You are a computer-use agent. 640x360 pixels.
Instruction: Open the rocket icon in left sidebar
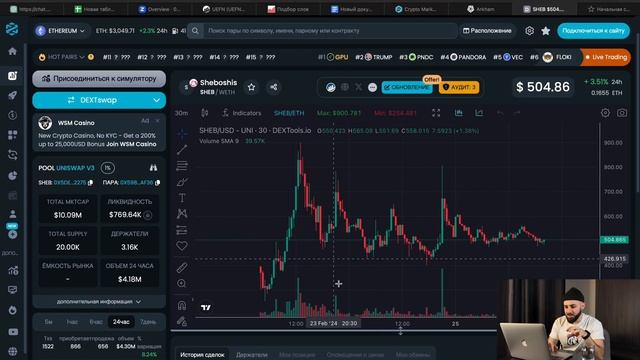pyautogui.click(x=13, y=96)
